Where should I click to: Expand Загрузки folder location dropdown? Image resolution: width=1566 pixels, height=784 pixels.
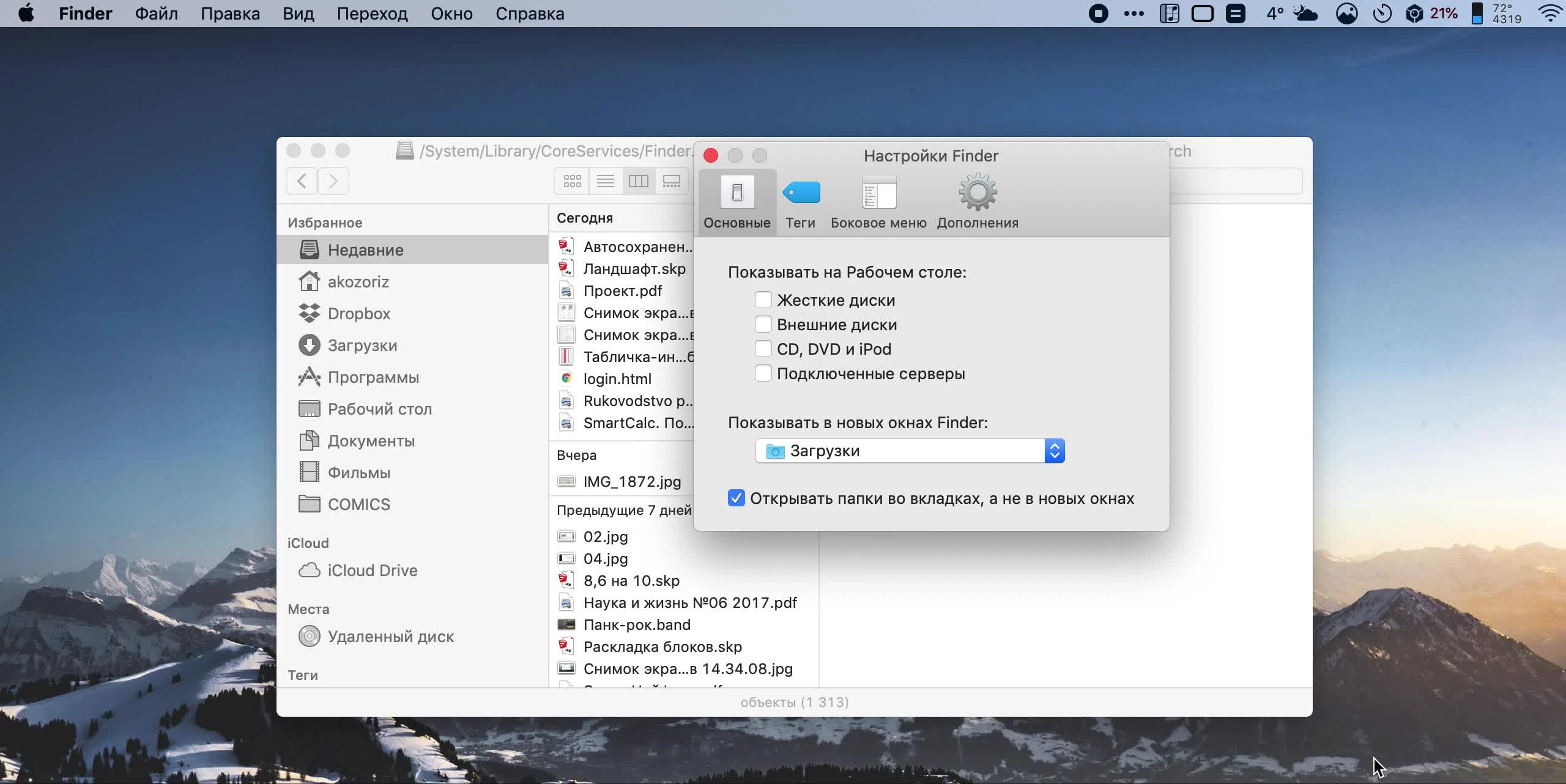pos(1053,450)
